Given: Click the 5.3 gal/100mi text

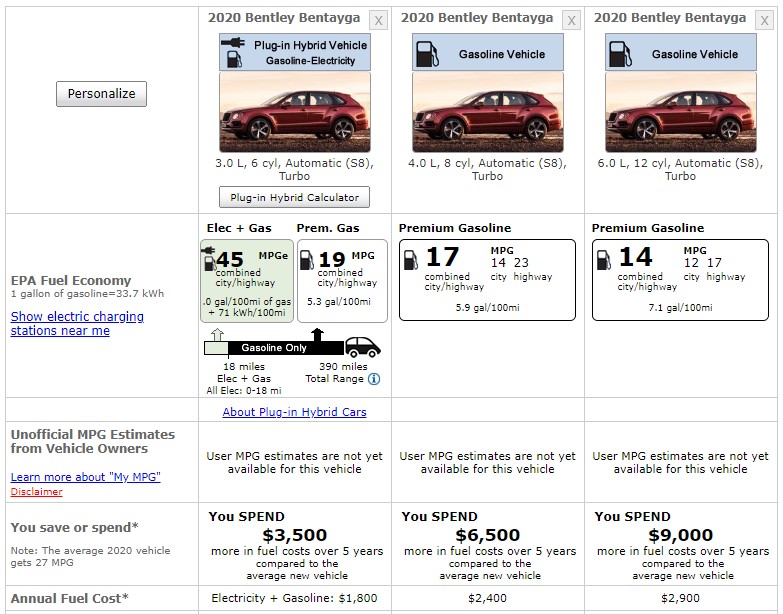Looking at the screenshot, I should click(339, 302).
